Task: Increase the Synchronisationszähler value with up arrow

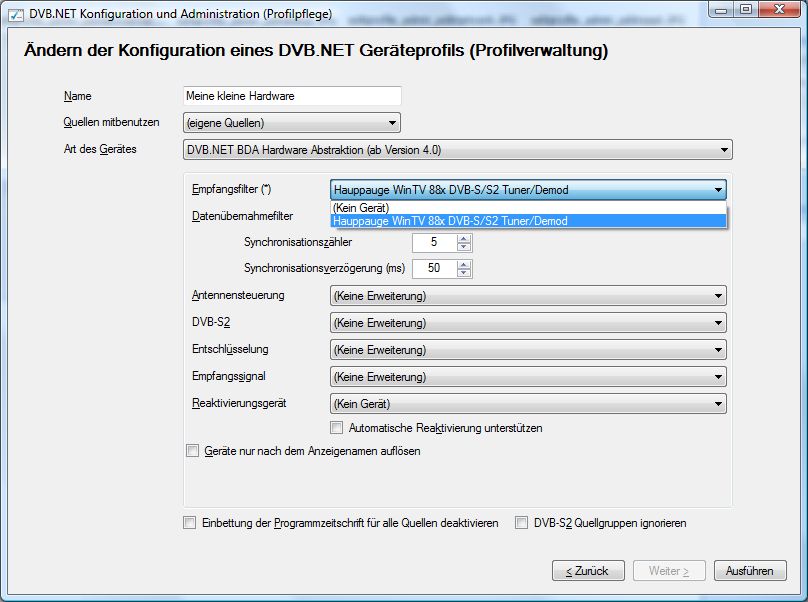Action: 464,238
